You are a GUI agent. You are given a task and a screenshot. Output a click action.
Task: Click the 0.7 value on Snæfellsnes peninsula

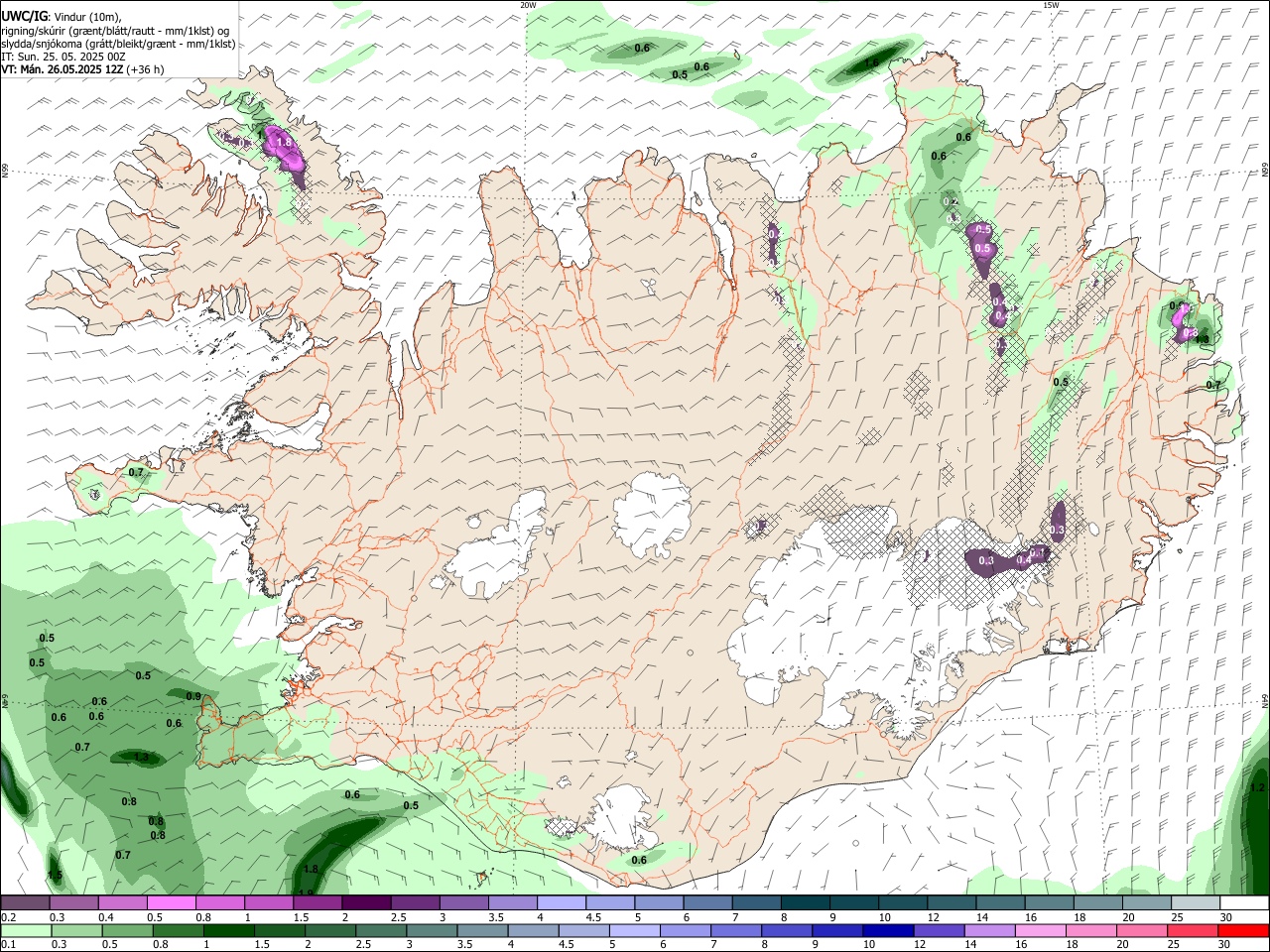click(136, 472)
